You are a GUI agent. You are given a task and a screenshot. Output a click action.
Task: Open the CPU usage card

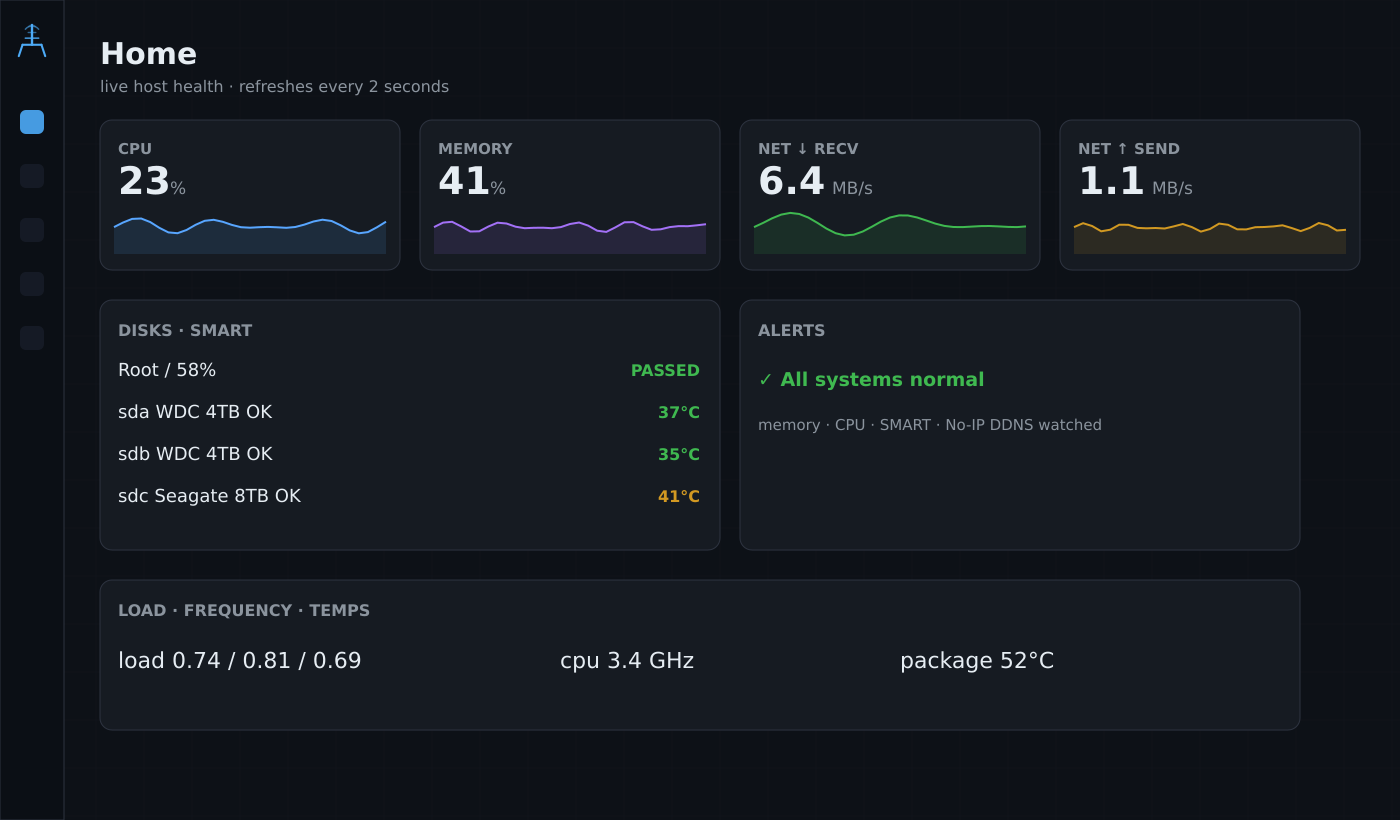[250, 195]
